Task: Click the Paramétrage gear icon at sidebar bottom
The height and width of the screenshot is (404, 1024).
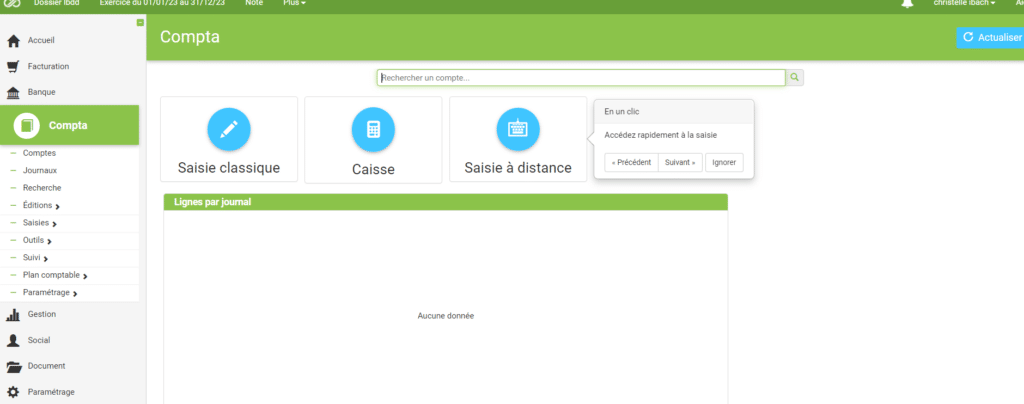Action: click(13, 392)
